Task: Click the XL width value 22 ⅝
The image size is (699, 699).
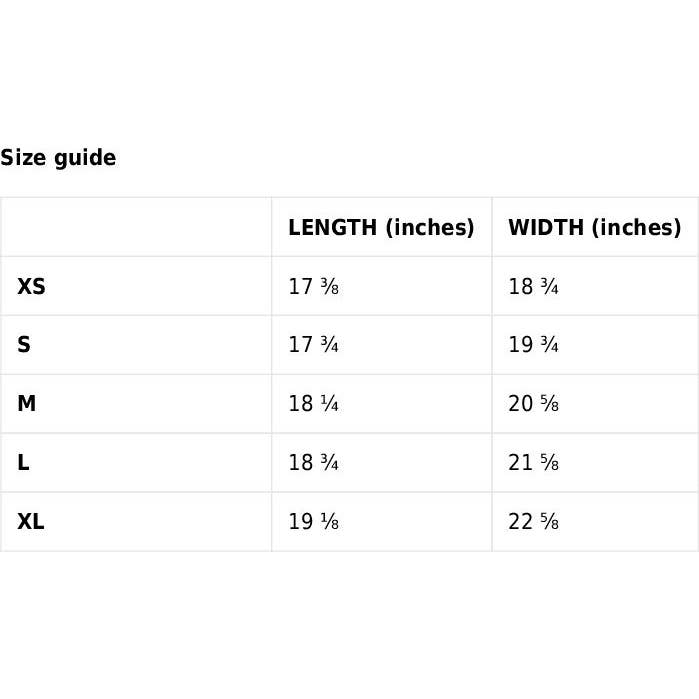Action: point(533,522)
